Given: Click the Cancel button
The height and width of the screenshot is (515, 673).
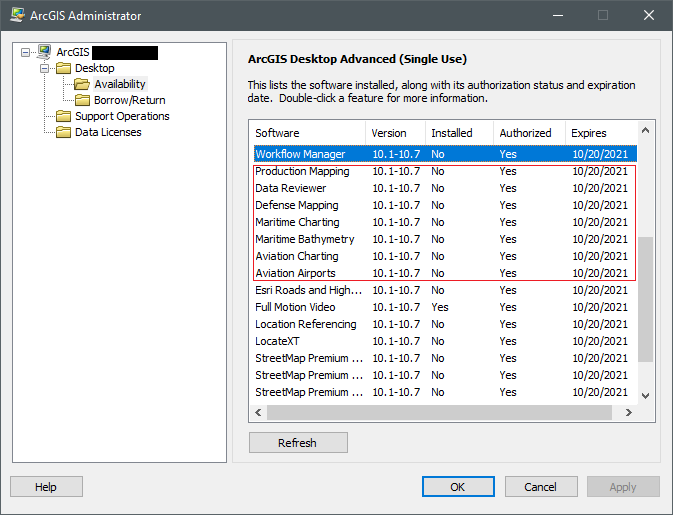Looking at the screenshot, I should 541,487.
